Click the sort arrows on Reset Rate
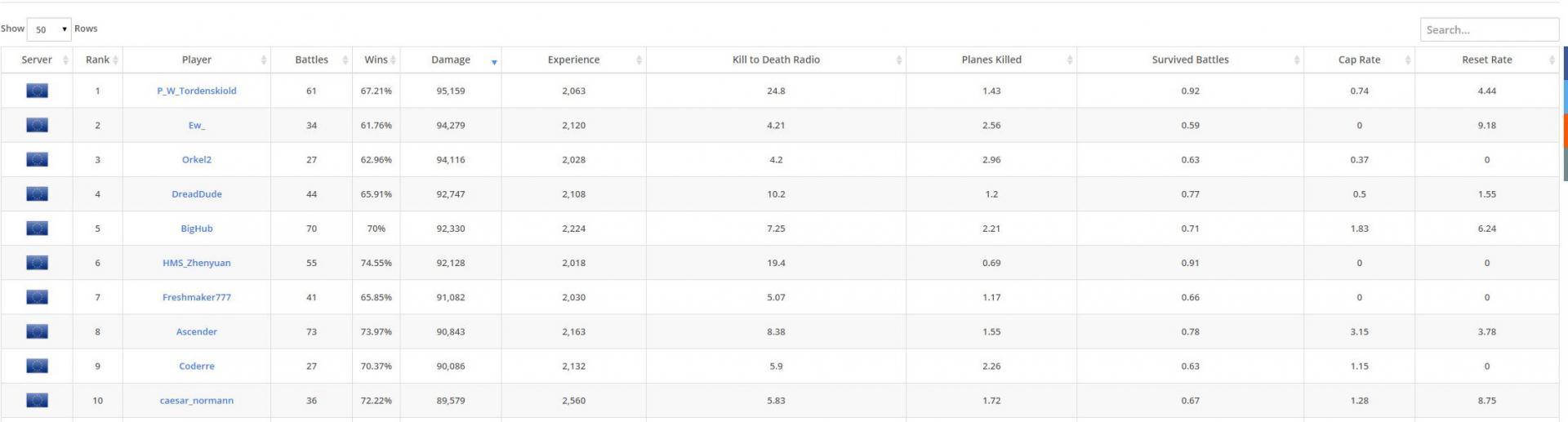Viewport: 1568px width, 422px height. 1552,60
